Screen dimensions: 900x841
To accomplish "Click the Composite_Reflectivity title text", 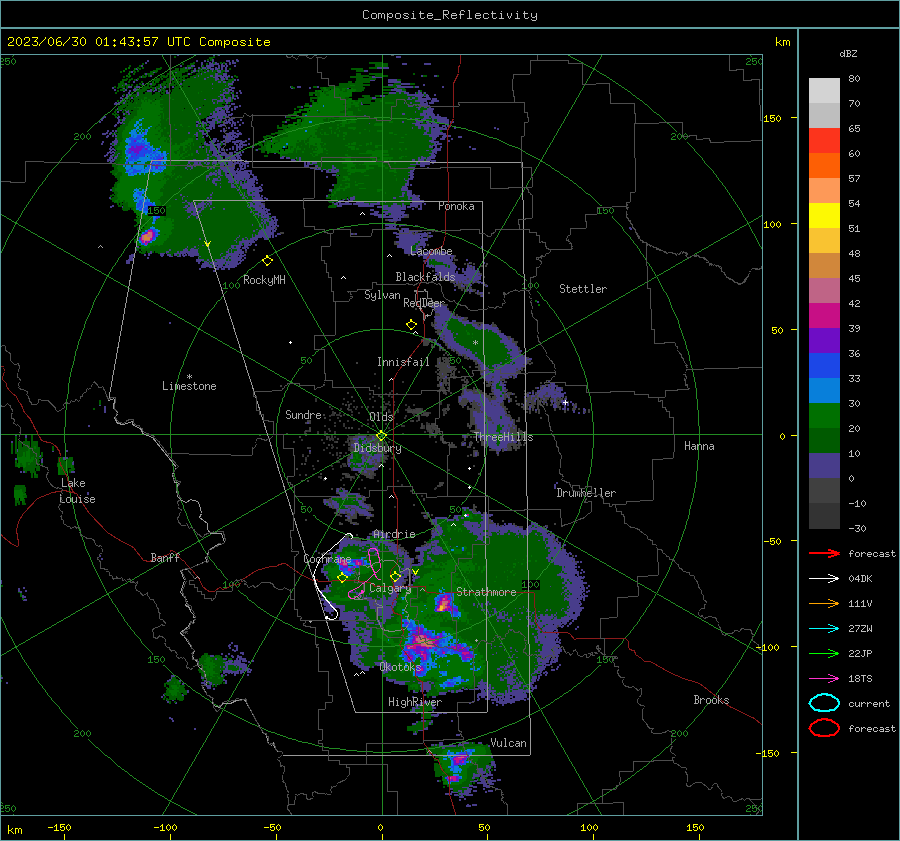I will 449,15.
